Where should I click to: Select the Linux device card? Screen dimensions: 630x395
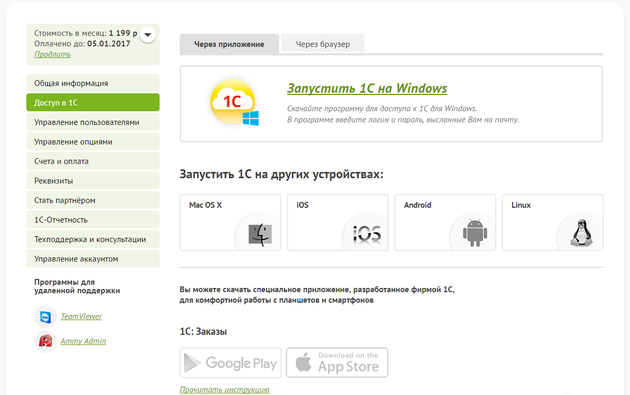tap(553, 223)
